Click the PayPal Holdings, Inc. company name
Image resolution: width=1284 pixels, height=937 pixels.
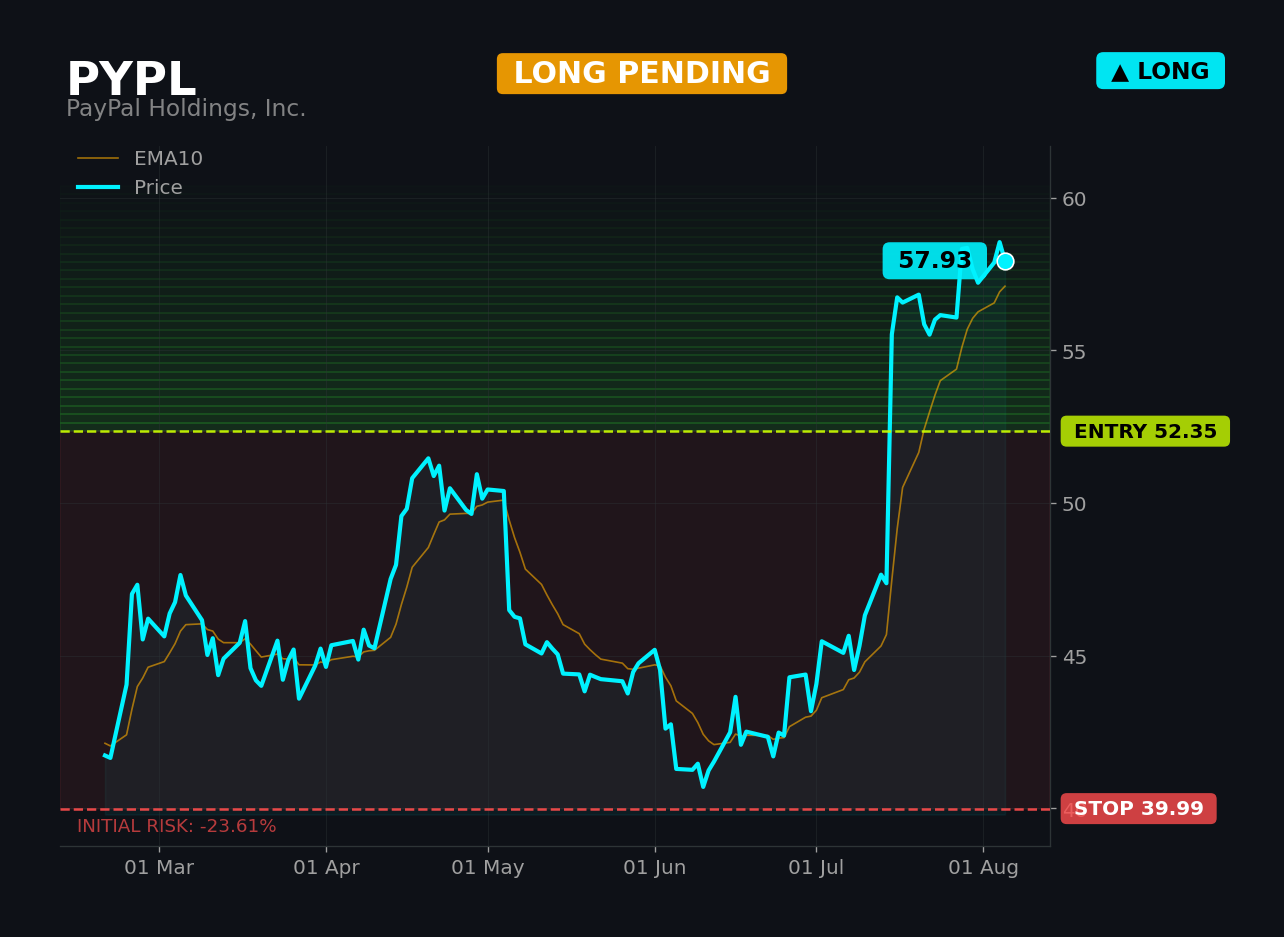click(186, 109)
